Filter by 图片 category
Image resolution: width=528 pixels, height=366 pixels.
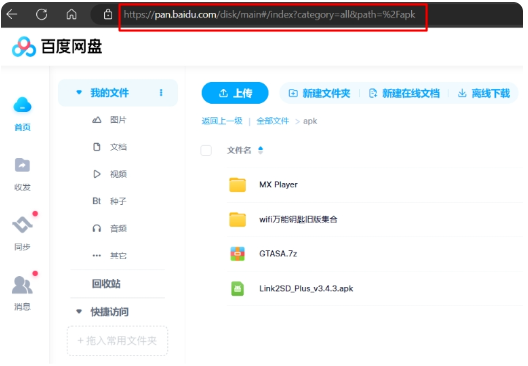118,120
